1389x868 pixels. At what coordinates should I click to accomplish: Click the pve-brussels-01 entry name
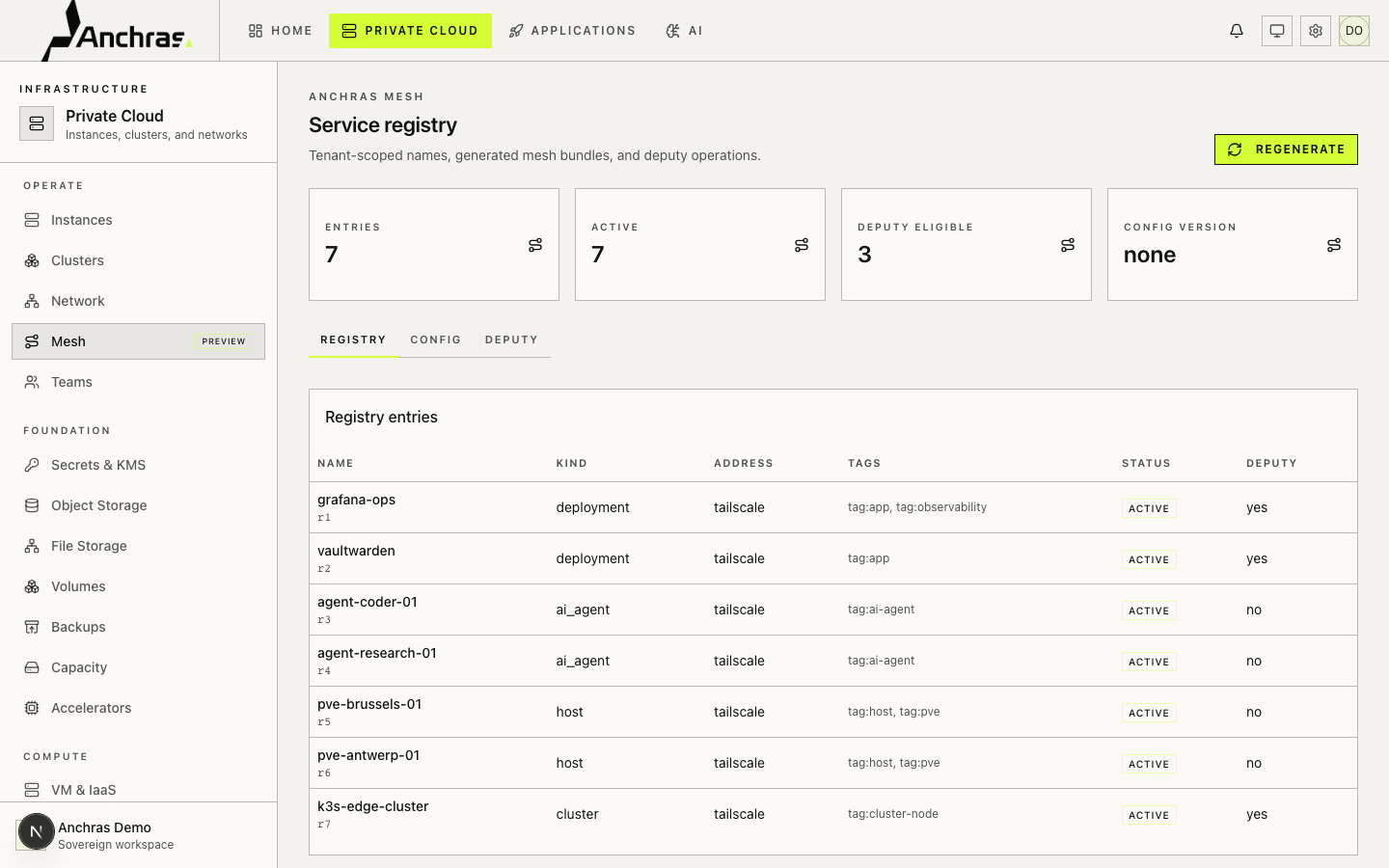(369, 704)
